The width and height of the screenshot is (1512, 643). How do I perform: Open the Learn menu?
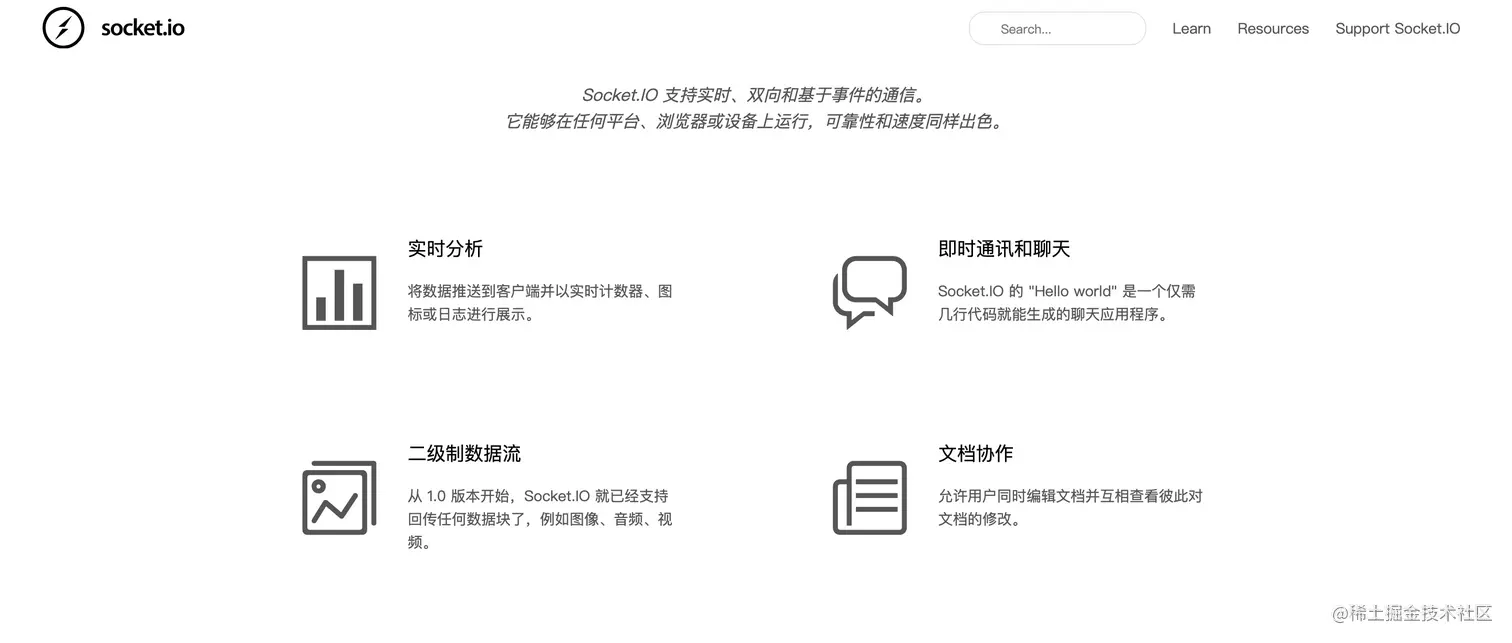[x=1191, y=28]
